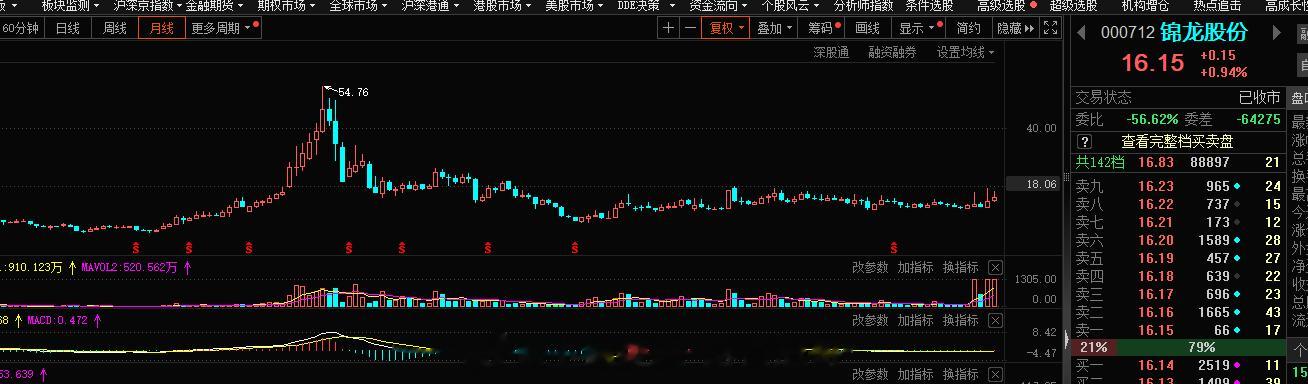Viewport: 1308px width, 384px height.
Task: Click 热点追击 in the top bar
Action: click(x=1217, y=6)
